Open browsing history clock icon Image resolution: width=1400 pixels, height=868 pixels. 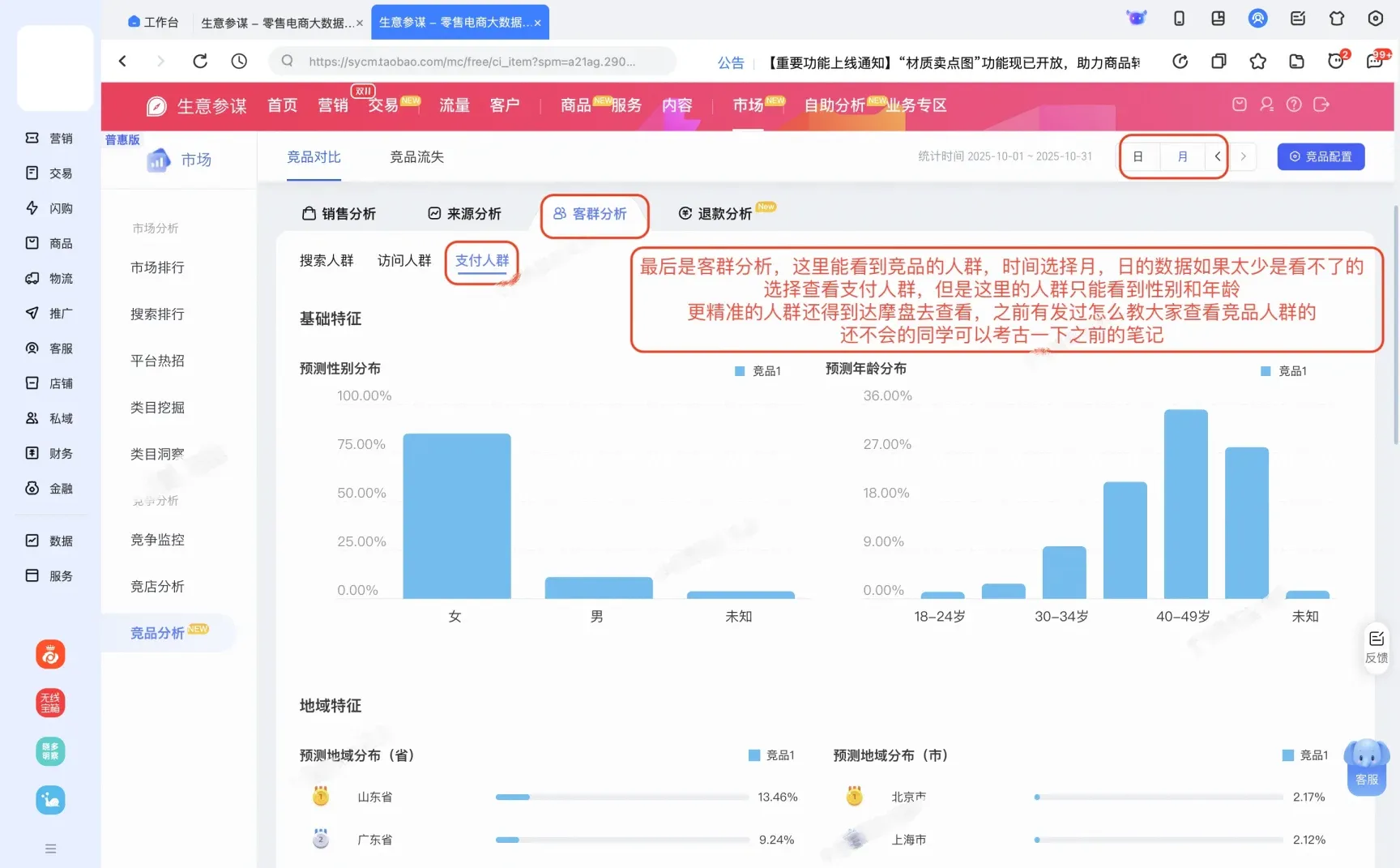(x=239, y=61)
